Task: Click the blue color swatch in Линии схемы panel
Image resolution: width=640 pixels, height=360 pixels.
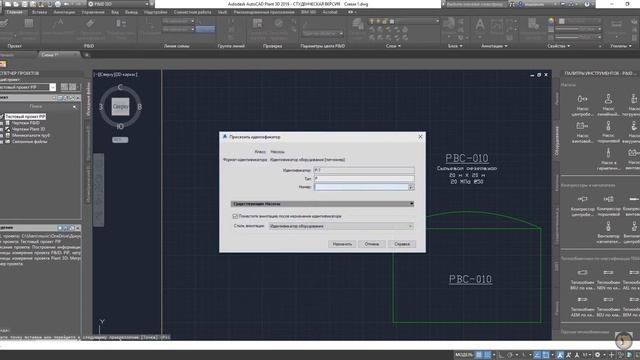Action: (x=205, y=29)
